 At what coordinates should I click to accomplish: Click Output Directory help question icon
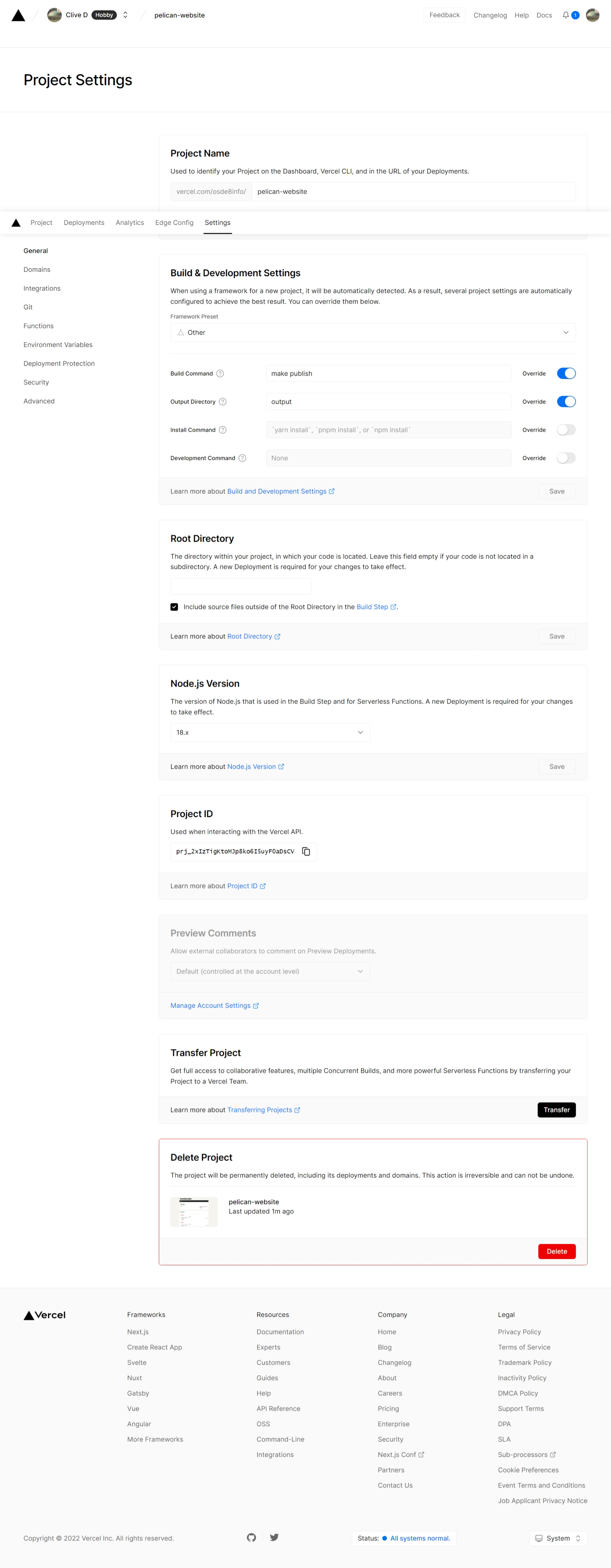click(223, 402)
